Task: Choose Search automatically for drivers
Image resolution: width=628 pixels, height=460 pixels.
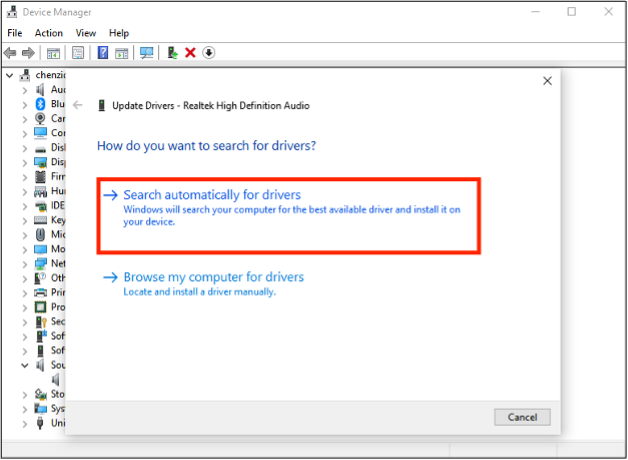Action: point(289,216)
